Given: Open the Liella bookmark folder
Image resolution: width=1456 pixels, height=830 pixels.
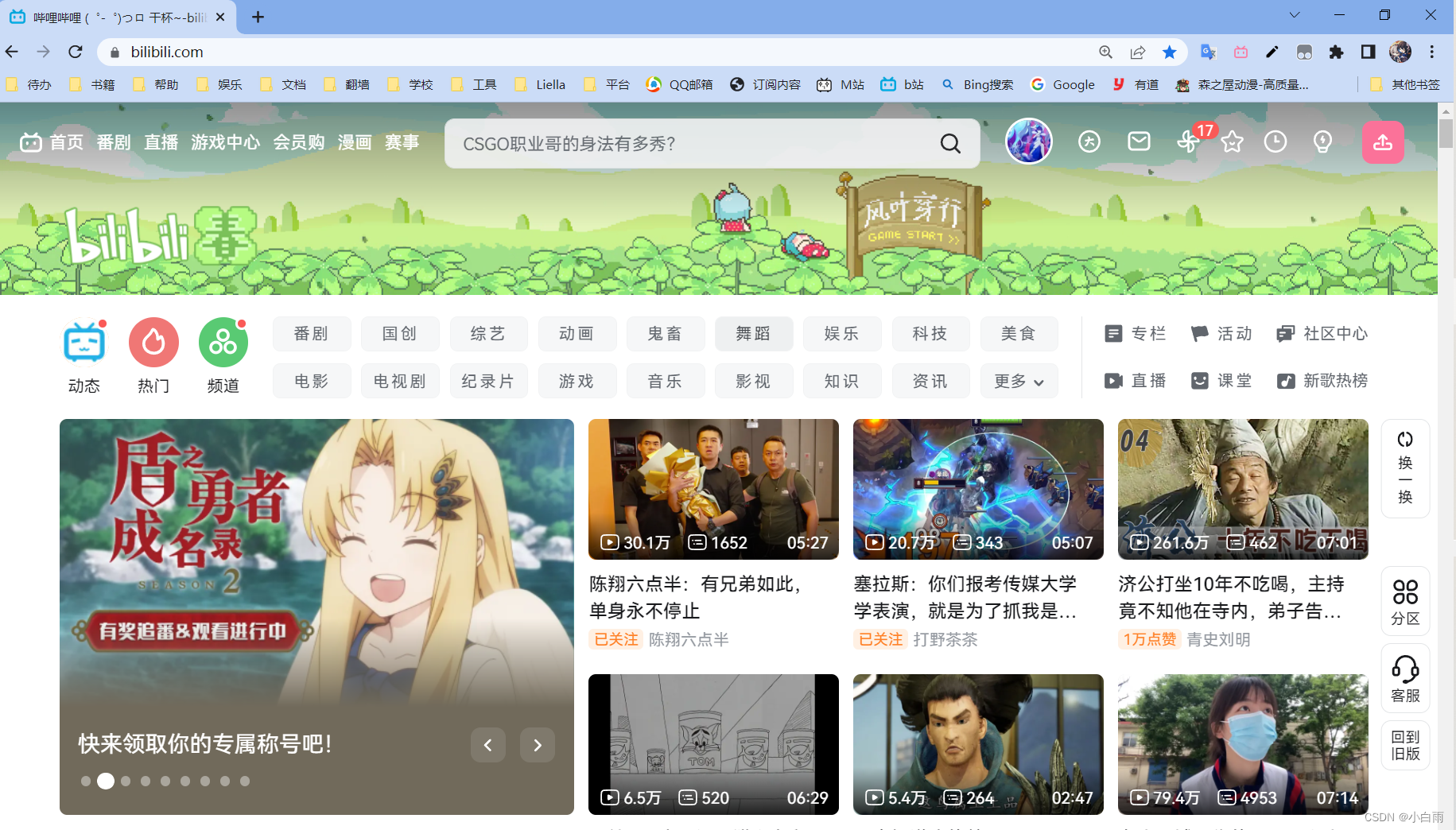Looking at the screenshot, I should [x=541, y=84].
